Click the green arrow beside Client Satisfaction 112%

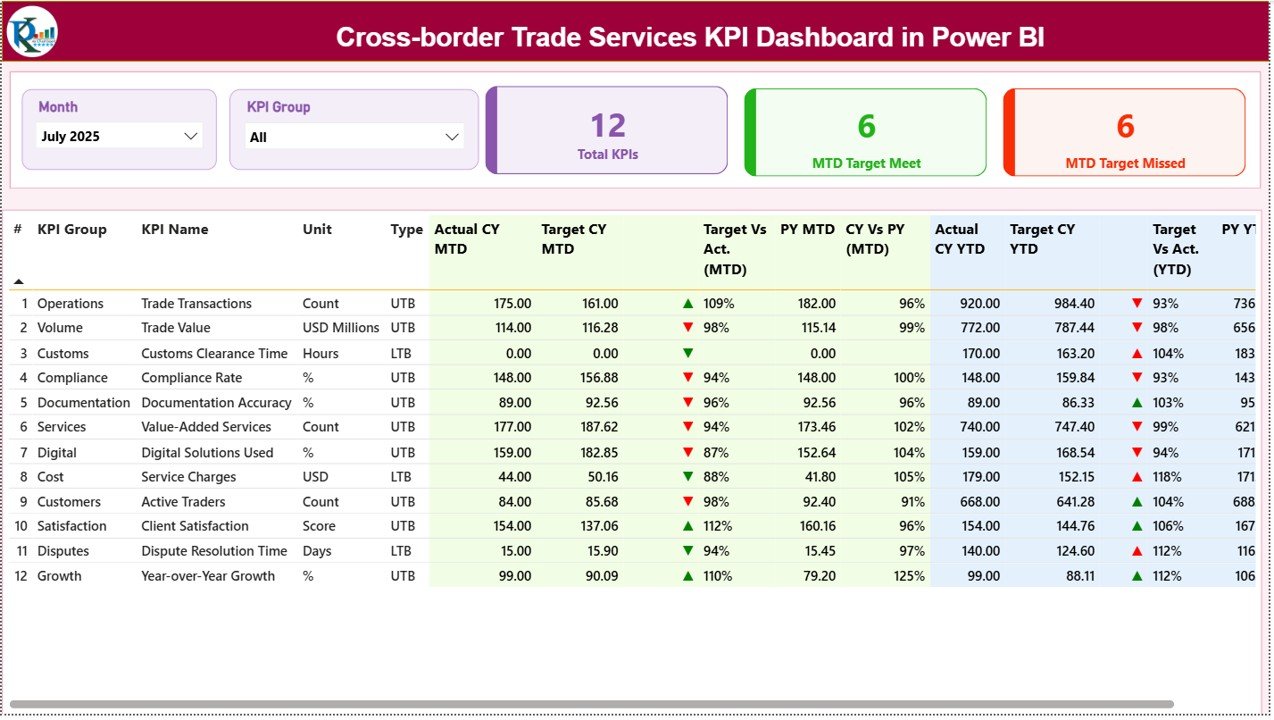coord(688,526)
